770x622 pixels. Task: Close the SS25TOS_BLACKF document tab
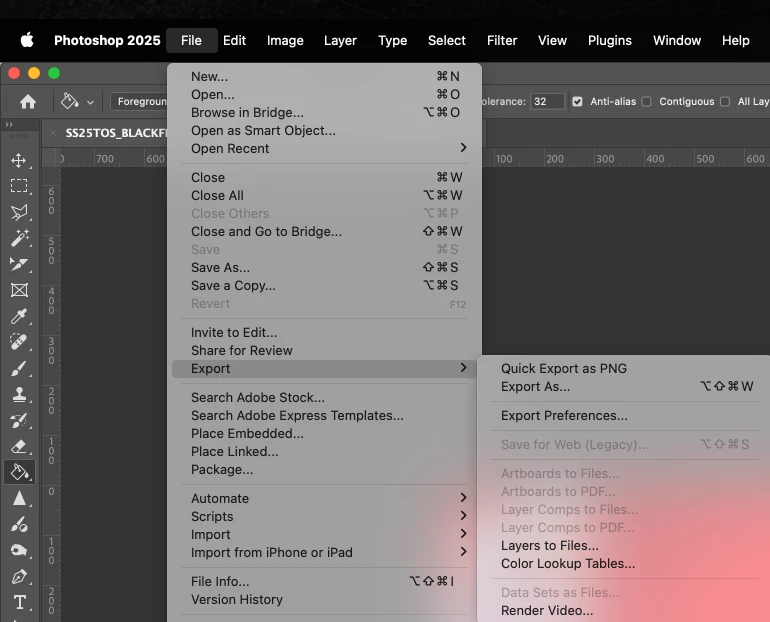(x=53, y=133)
